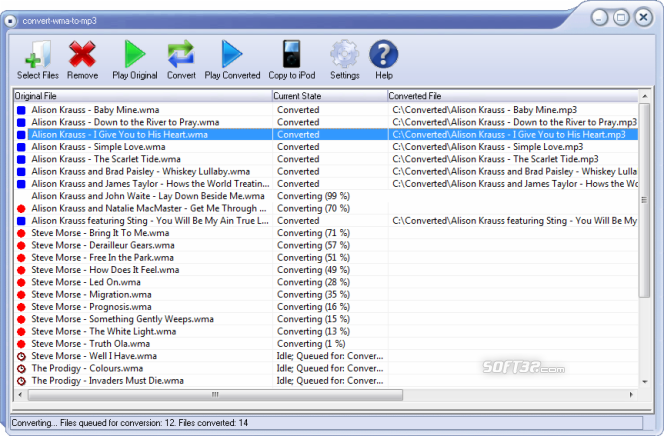This screenshot has width=664, height=436.
Task: Click the Select Files toolbar icon
Action: [38, 54]
